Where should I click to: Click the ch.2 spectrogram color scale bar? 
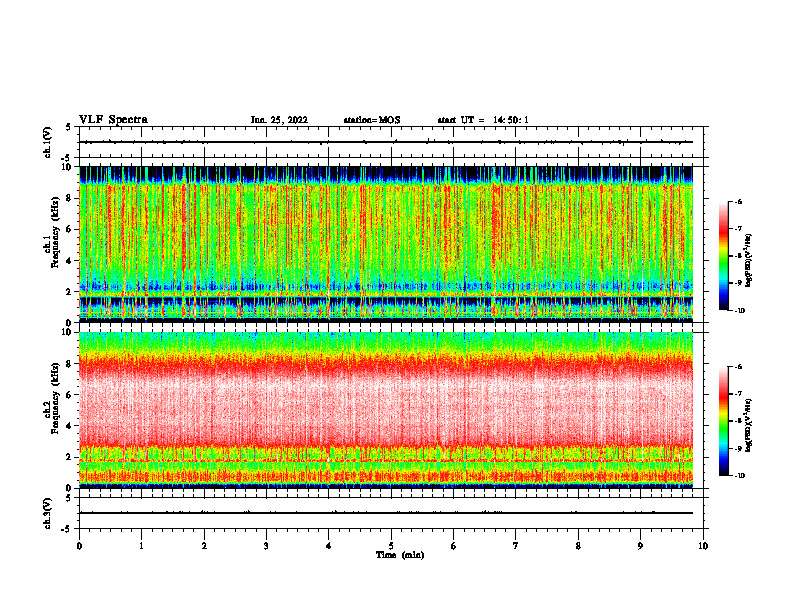[x=723, y=421]
